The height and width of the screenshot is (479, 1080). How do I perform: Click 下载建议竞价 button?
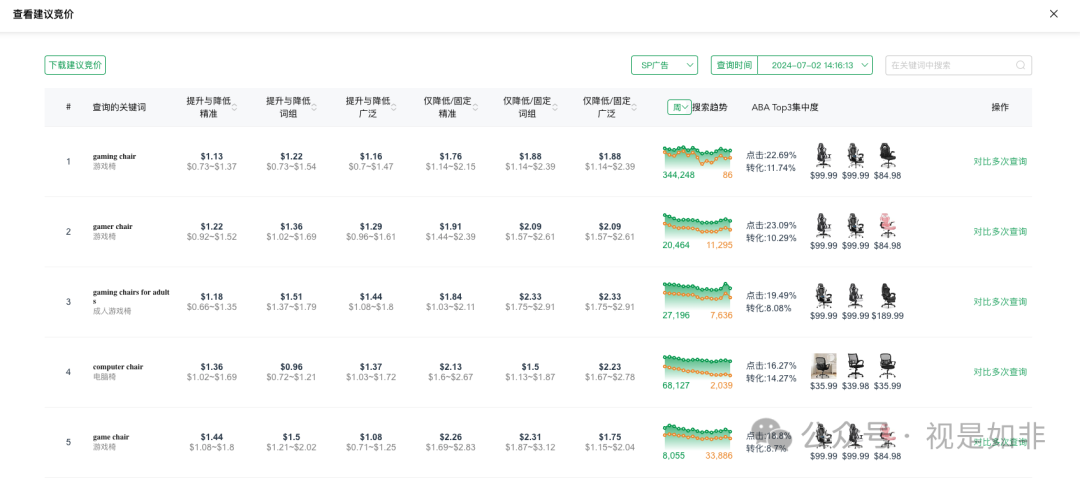coord(75,65)
